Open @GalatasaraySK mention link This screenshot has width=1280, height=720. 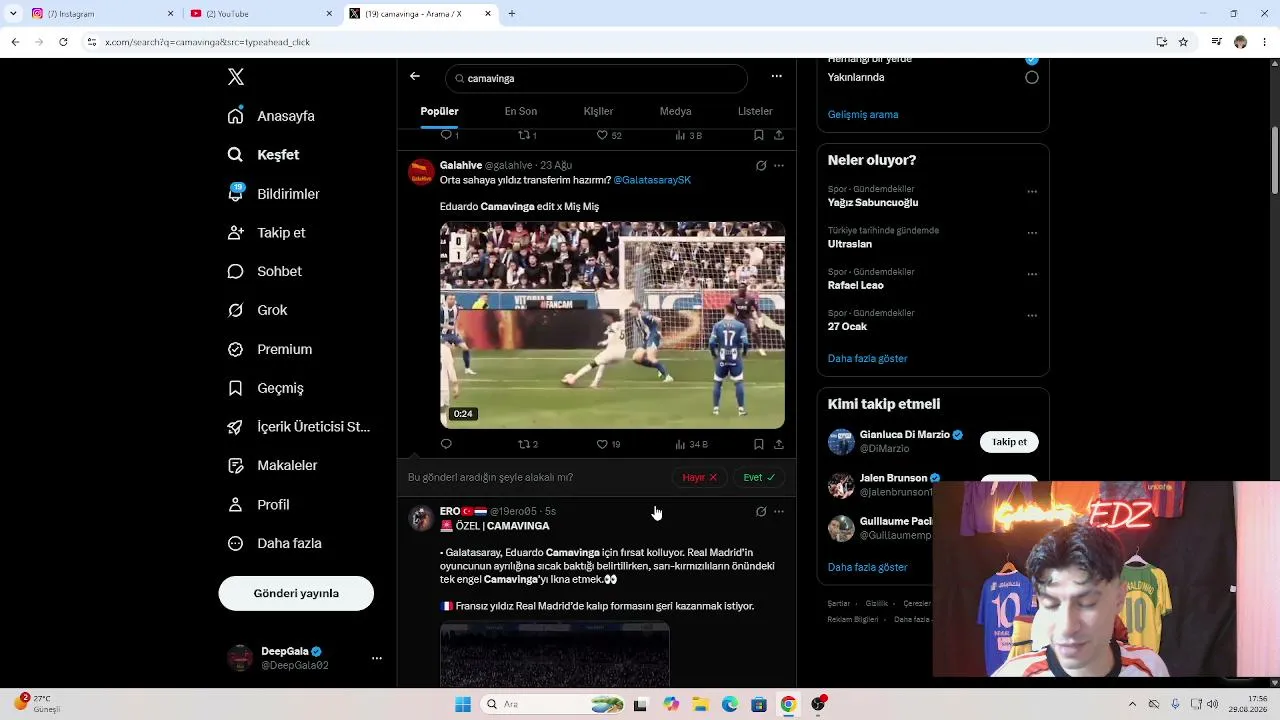tap(652, 180)
